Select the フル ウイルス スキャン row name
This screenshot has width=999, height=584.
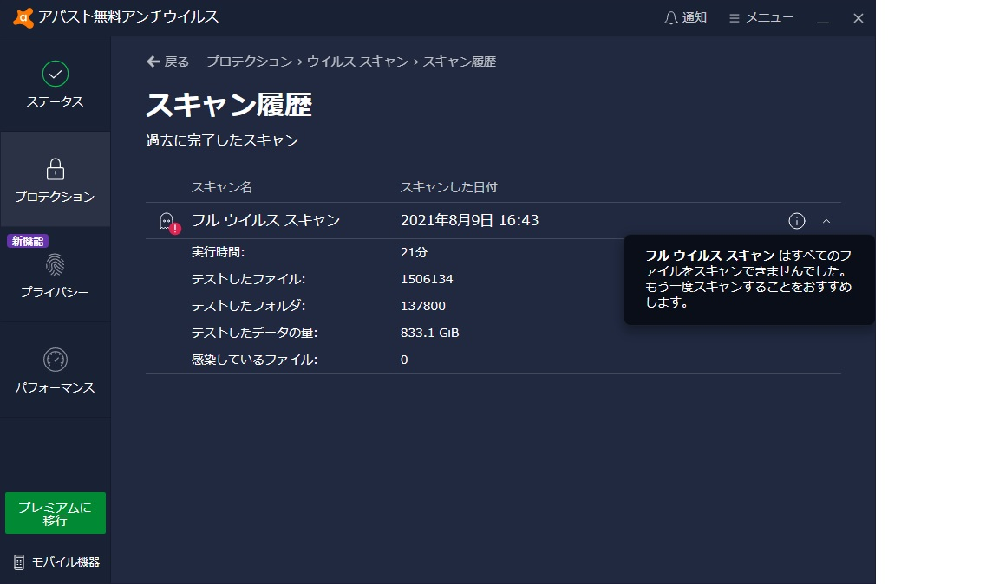click(x=266, y=220)
